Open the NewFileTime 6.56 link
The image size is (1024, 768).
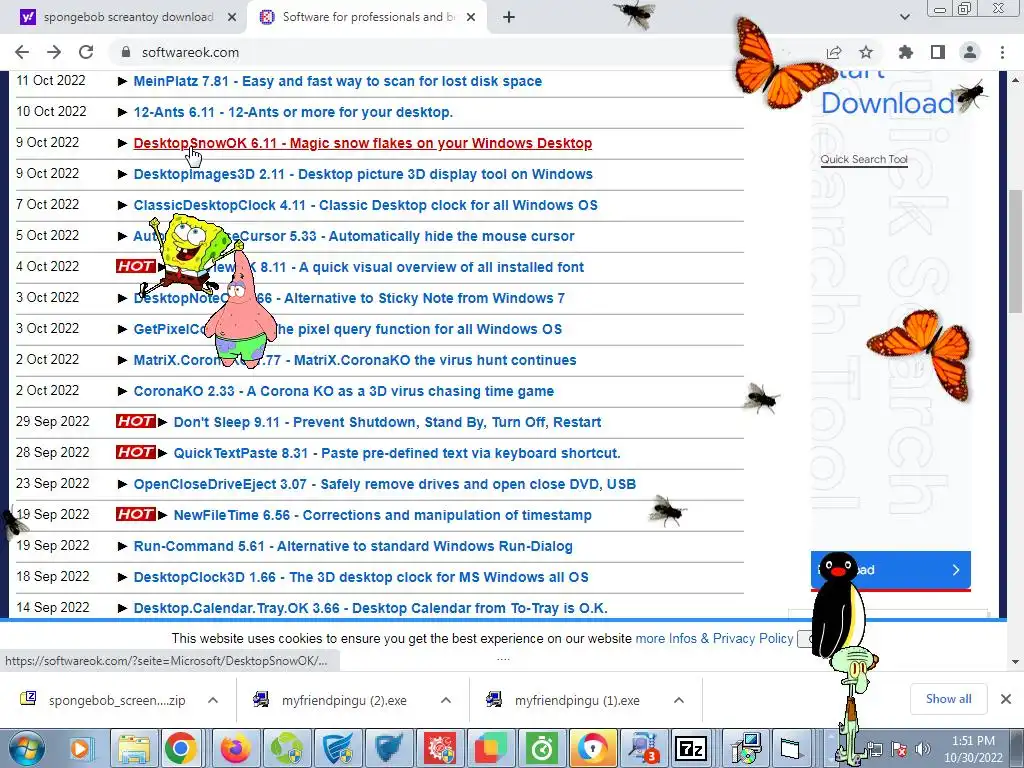click(x=383, y=515)
